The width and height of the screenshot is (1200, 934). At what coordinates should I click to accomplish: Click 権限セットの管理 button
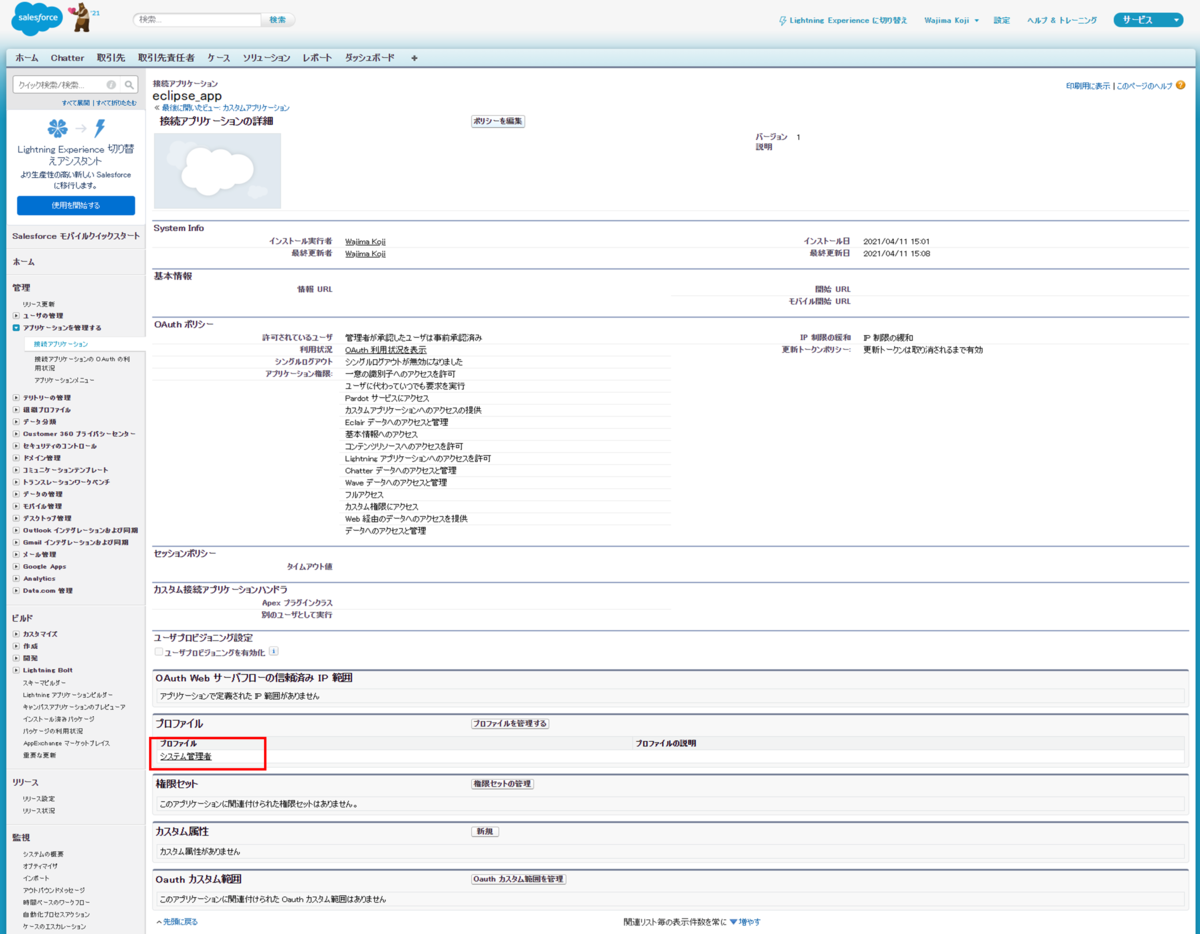(x=502, y=784)
